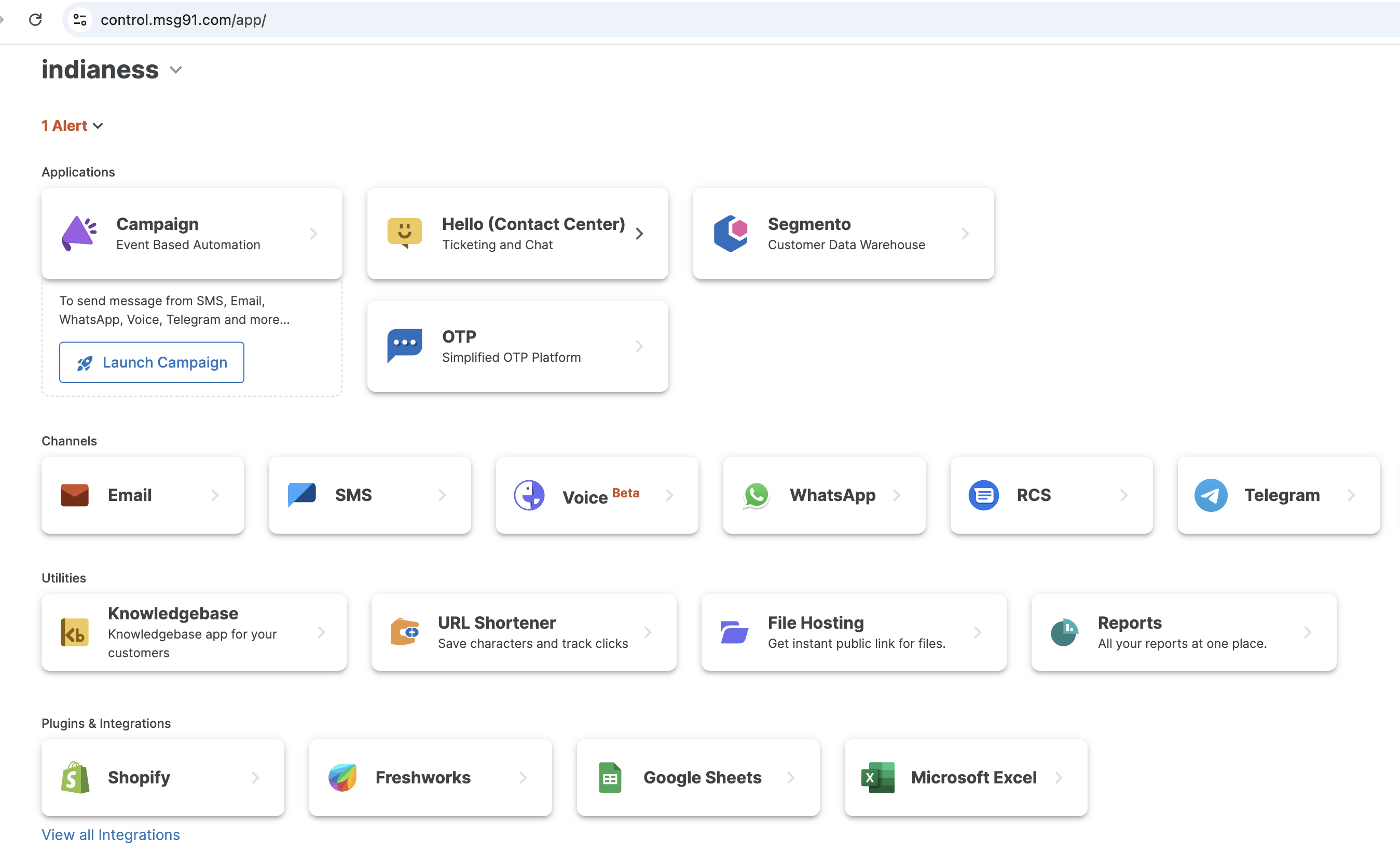Click the Telegram paper plane icon

coord(1210,495)
